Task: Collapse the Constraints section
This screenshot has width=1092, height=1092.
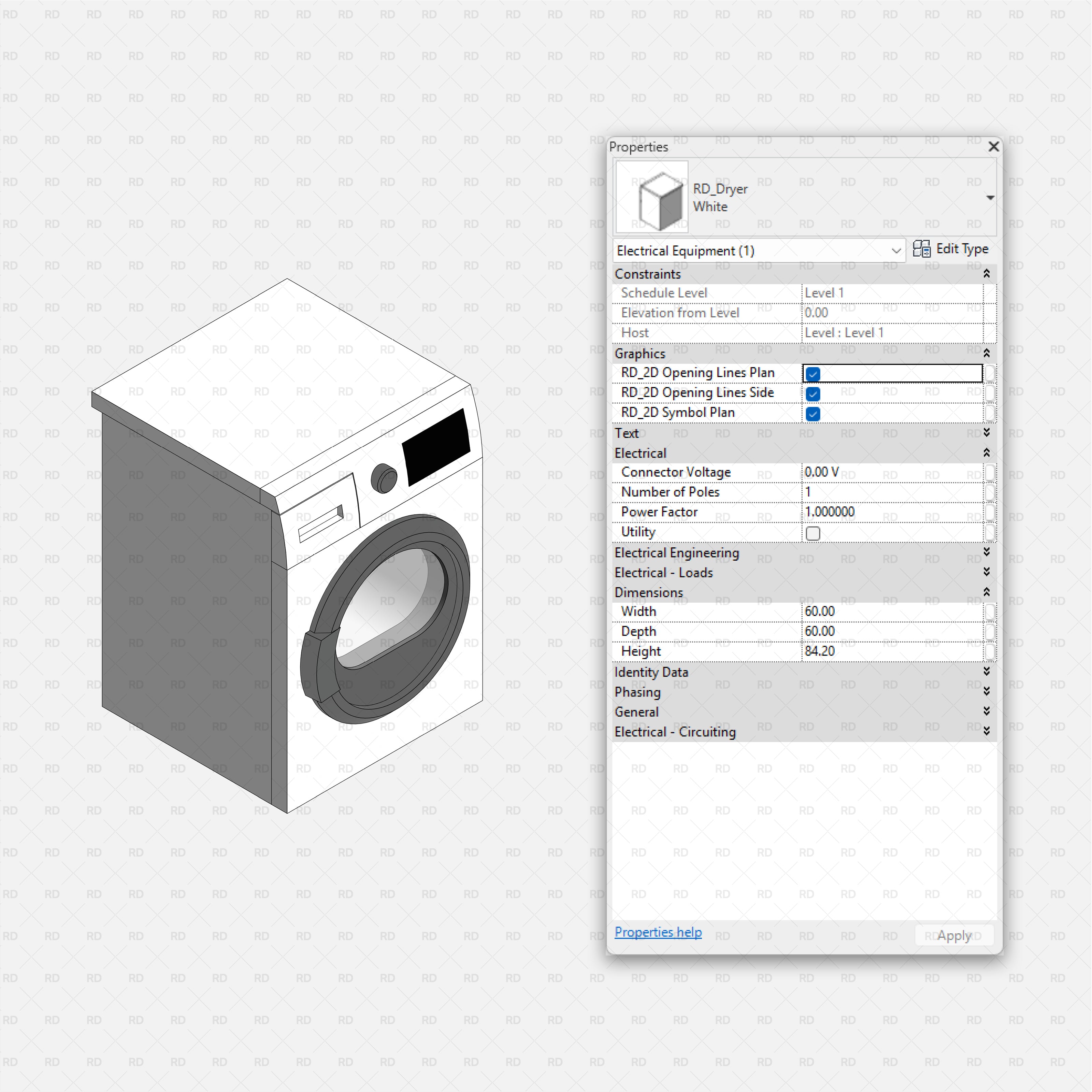Action: 986,274
